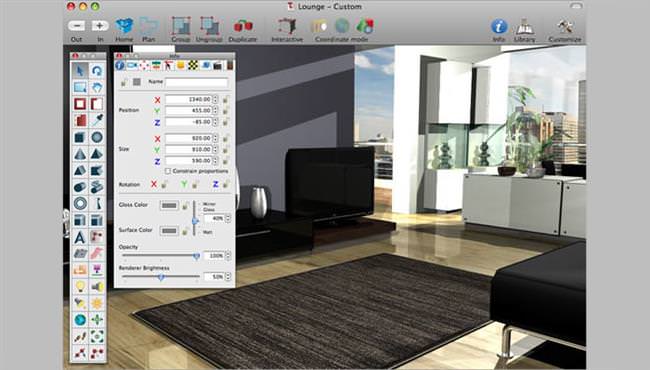Click the Renderer Brightness percentage stepper

(x=228, y=276)
